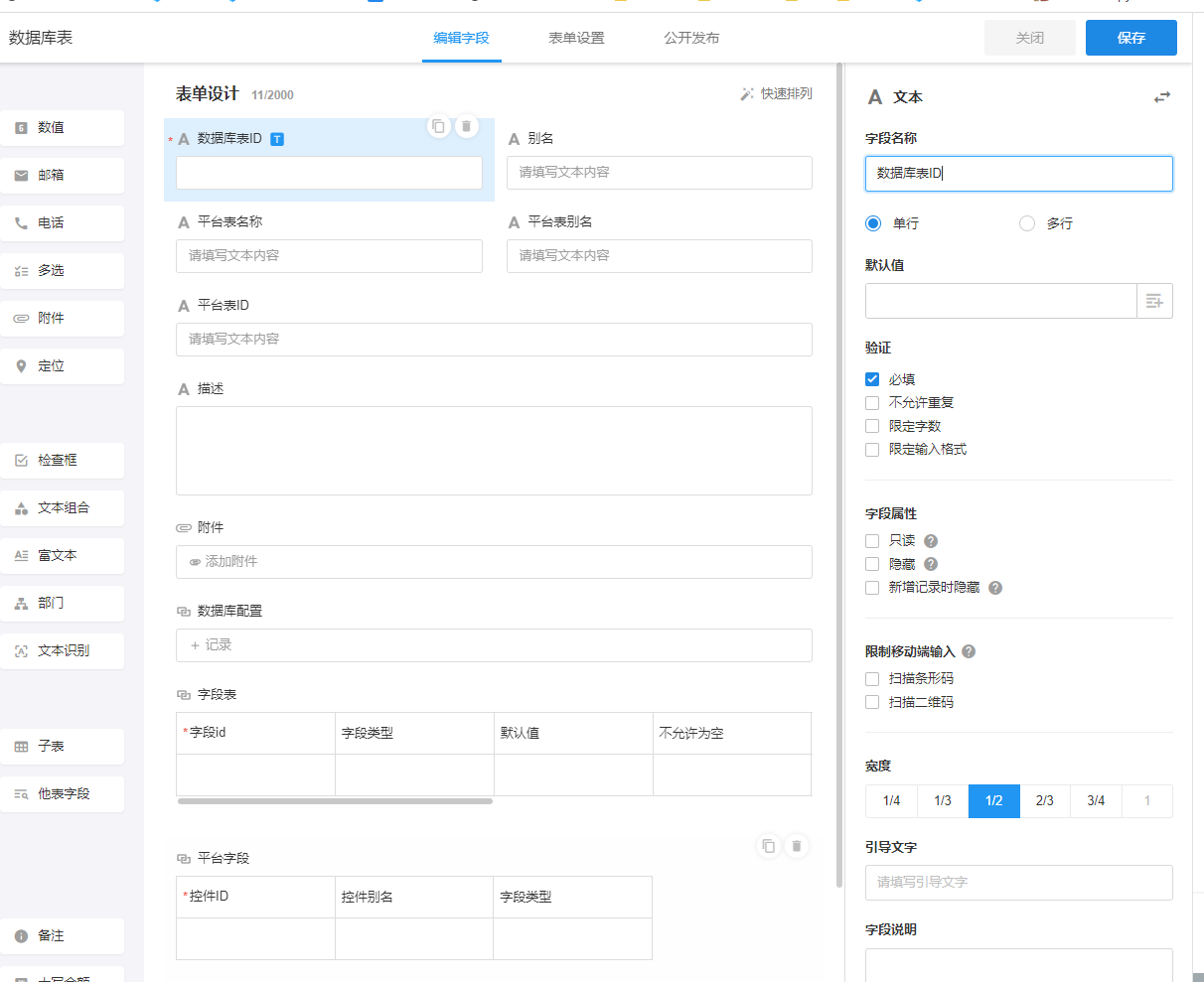Click the swap field type icon

(x=1161, y=97)
